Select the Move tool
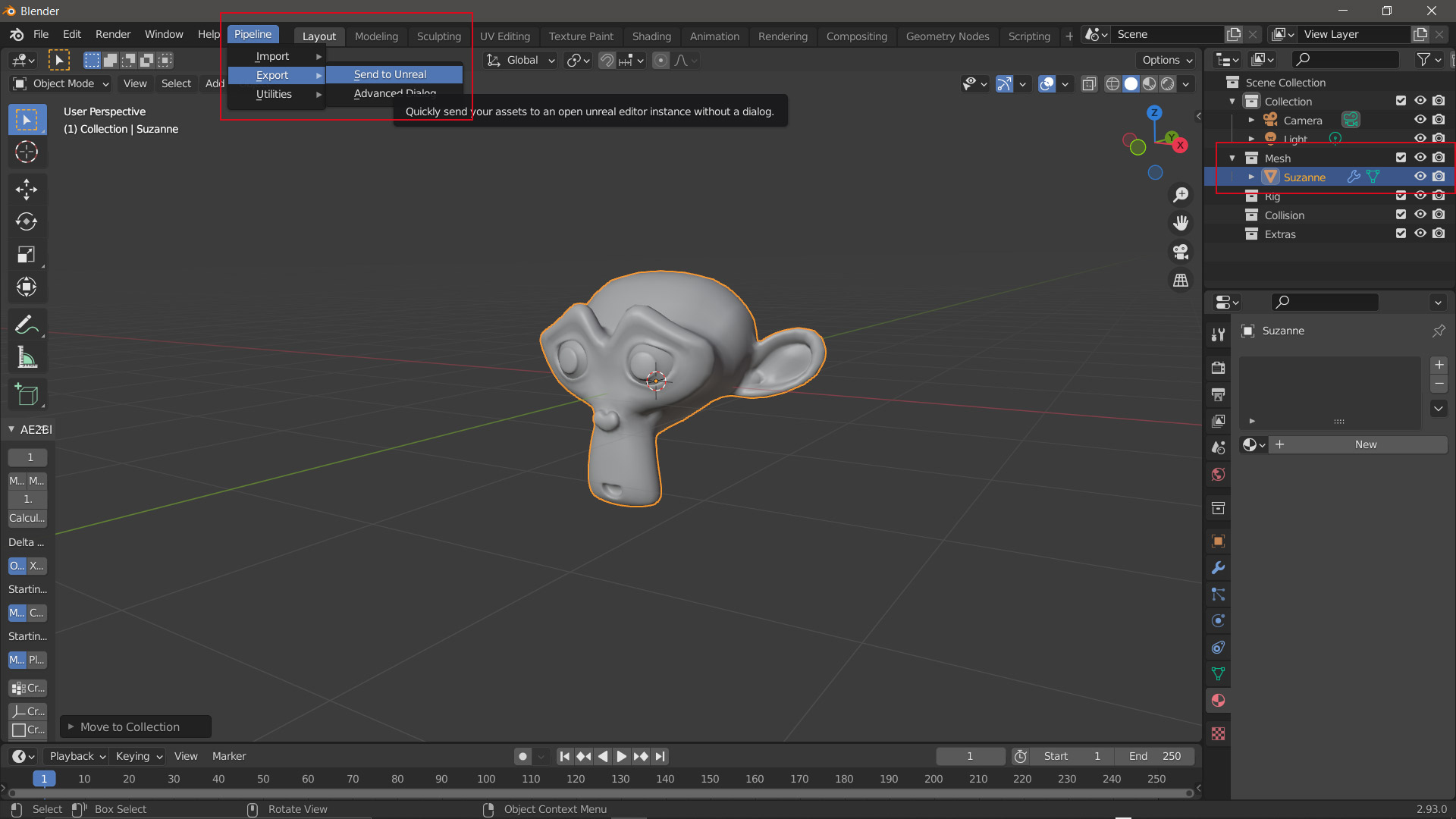The height and width of the screenshot is (819, 1456). click(27, 189)
